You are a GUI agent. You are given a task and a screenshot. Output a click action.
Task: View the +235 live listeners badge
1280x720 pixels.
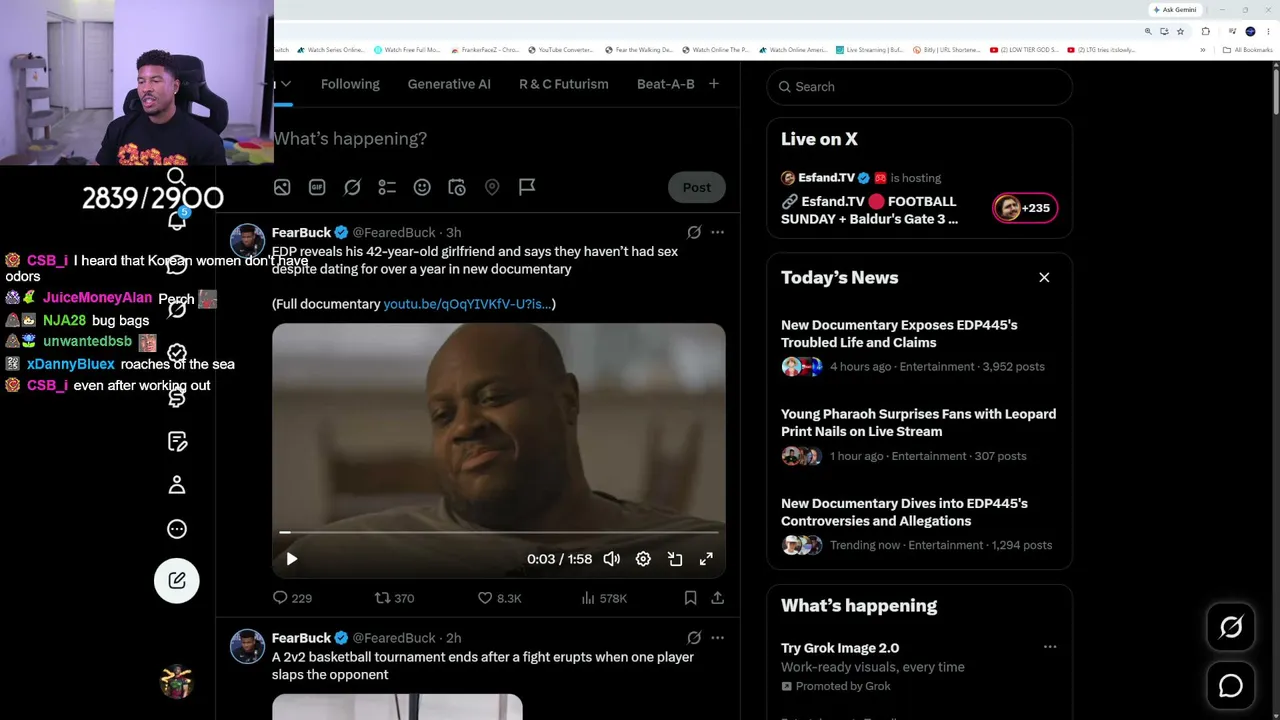1025,208
